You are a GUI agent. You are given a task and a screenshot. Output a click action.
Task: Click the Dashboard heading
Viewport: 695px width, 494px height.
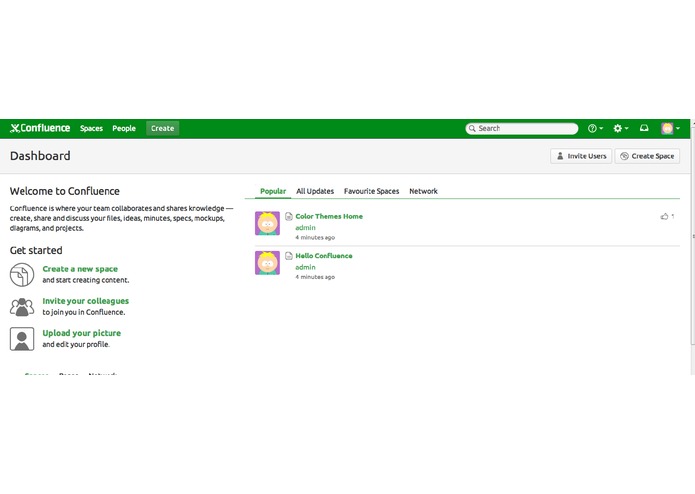[x=40, y=156]
